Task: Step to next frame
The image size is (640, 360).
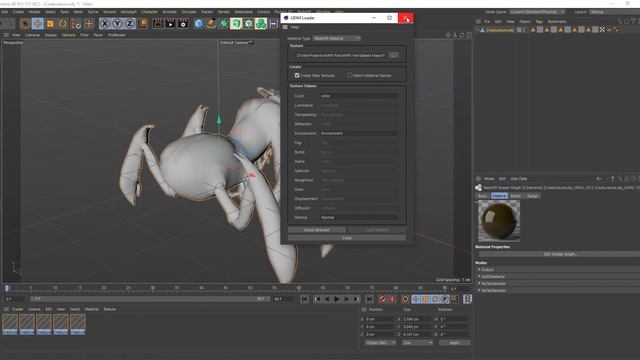Action: pos(347,300)
